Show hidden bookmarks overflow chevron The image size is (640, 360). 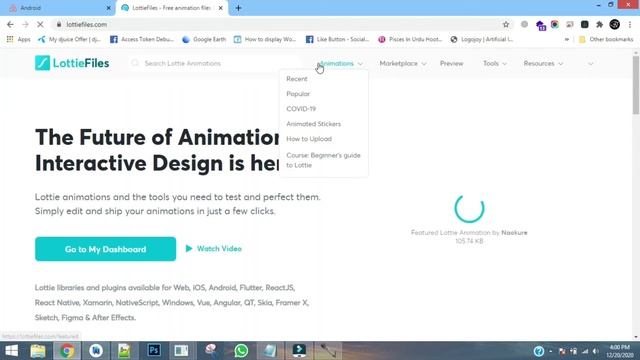[567, 39]
